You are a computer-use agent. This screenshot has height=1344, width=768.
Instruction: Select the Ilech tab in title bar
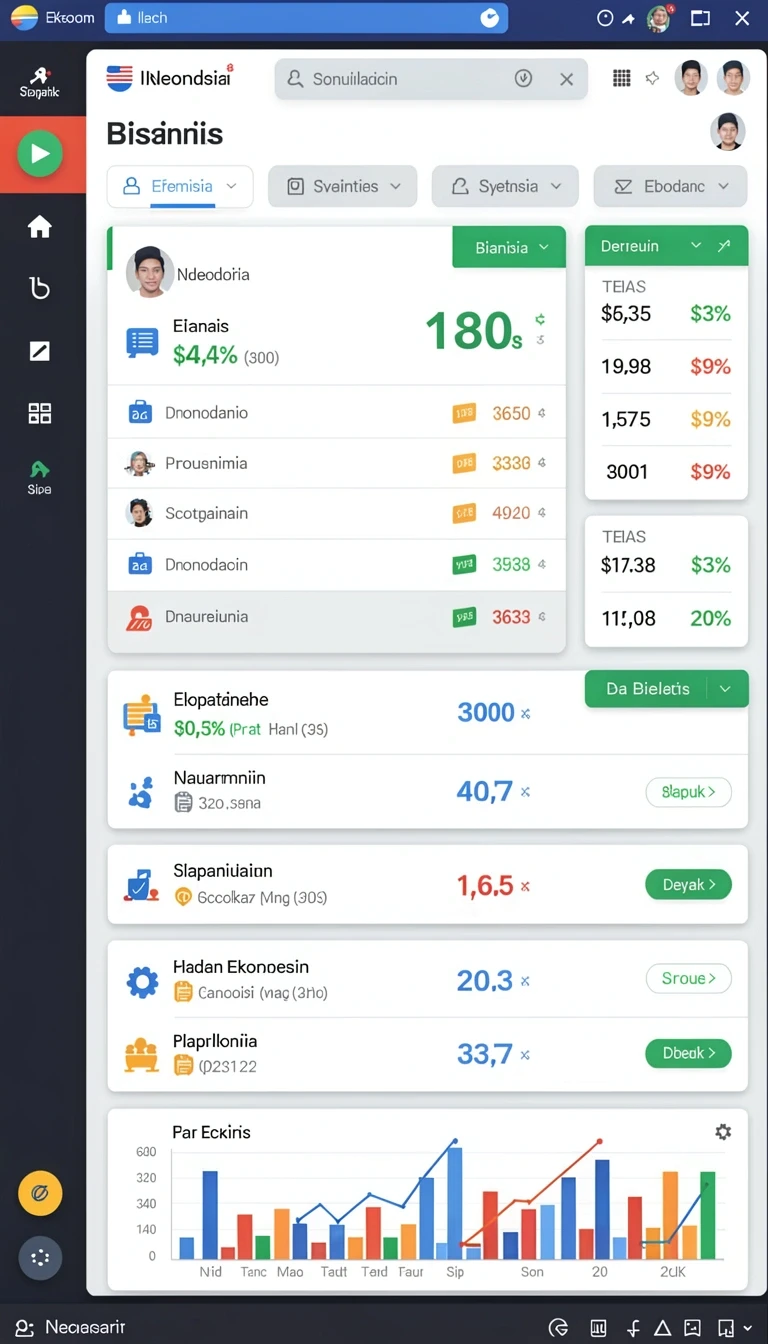tap(306, 18)
